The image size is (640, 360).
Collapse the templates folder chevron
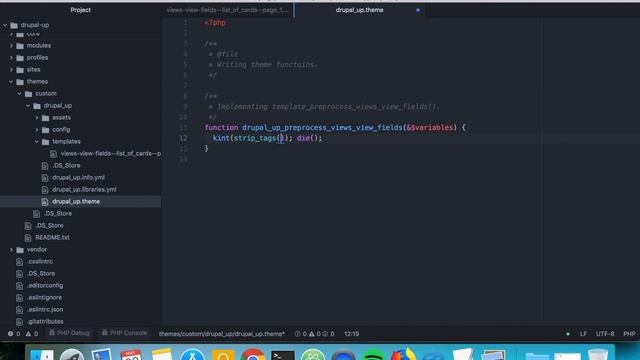point(37,142)
